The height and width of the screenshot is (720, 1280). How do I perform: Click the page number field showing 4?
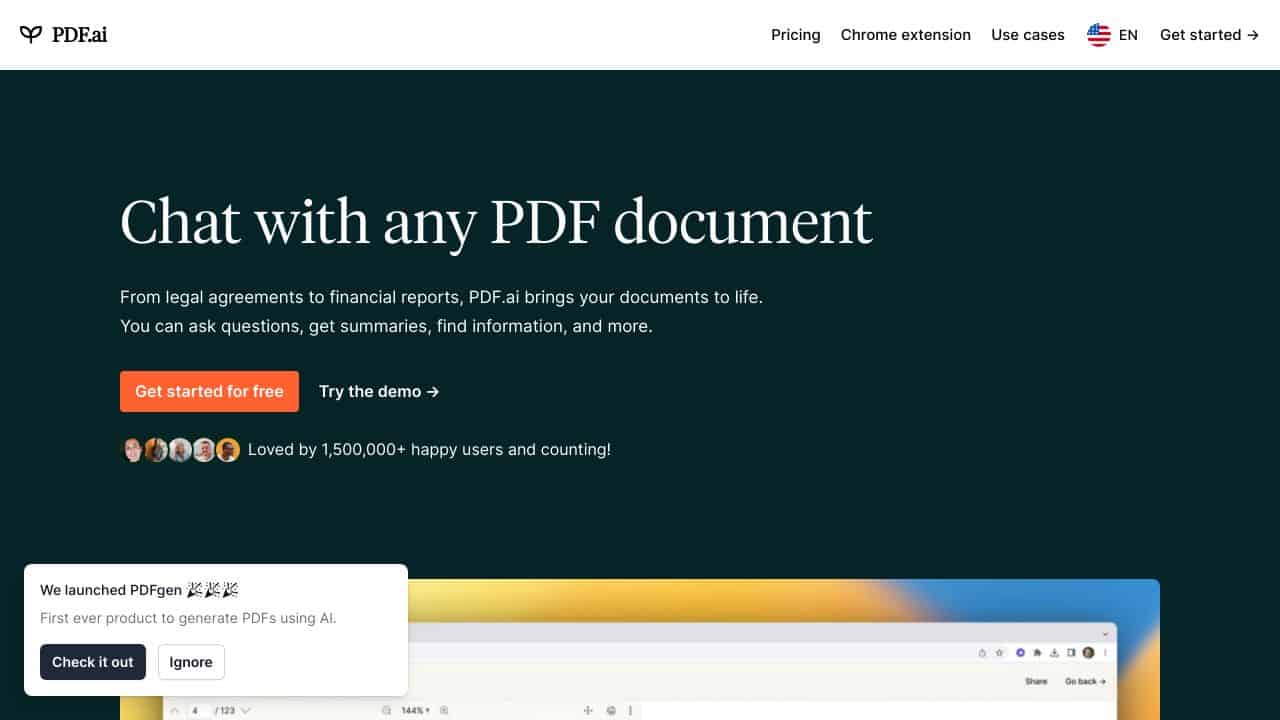[x=197, y=711]
